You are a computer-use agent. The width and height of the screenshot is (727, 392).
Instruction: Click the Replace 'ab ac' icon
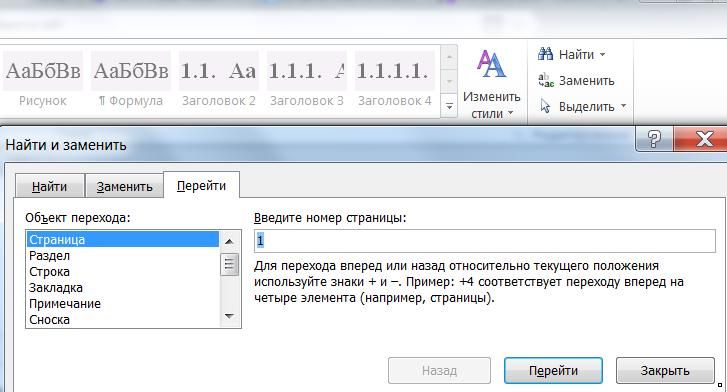point(546,80)
